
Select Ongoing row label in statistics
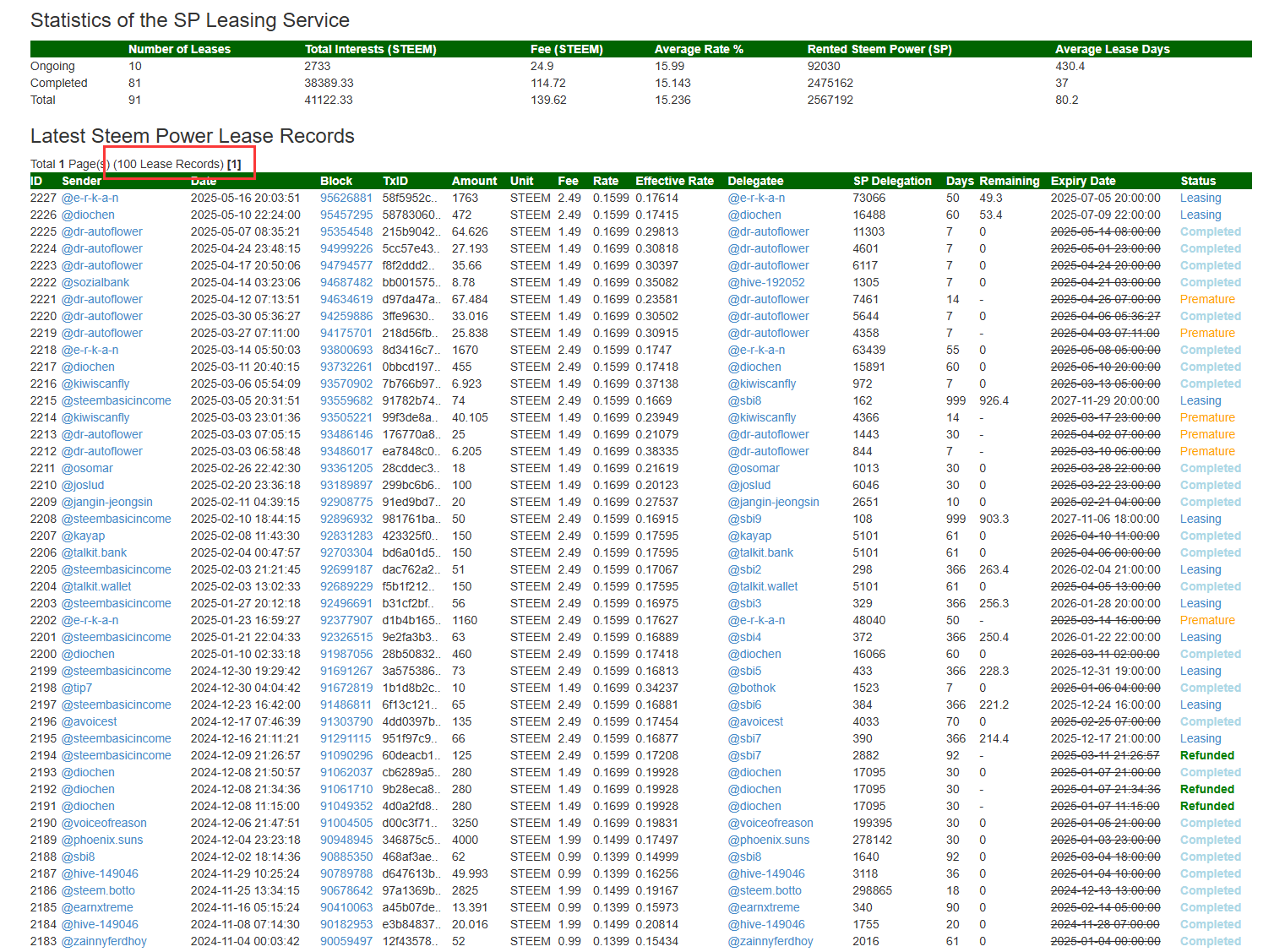(52, 66)
